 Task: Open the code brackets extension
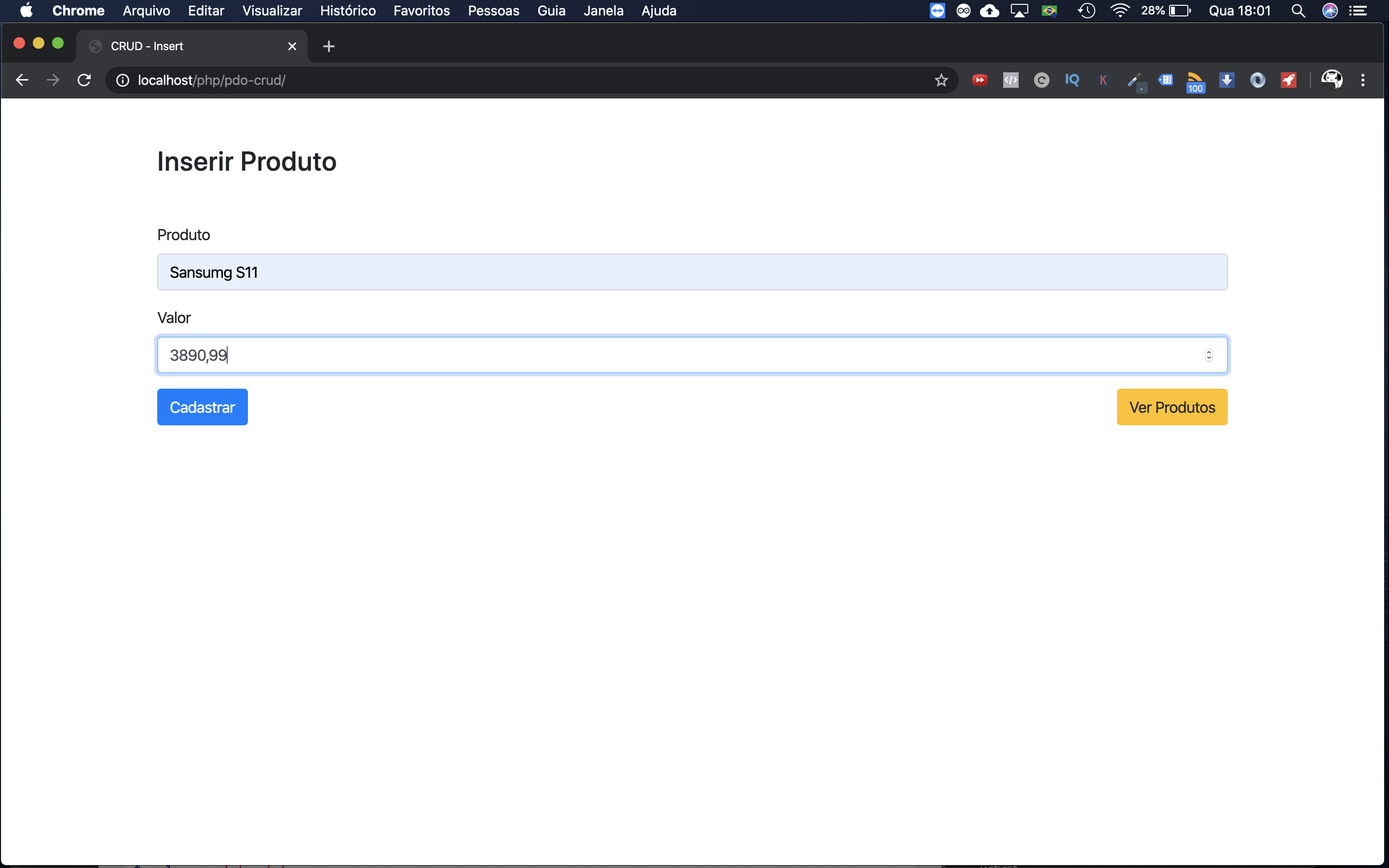[x=1010, y=81]
